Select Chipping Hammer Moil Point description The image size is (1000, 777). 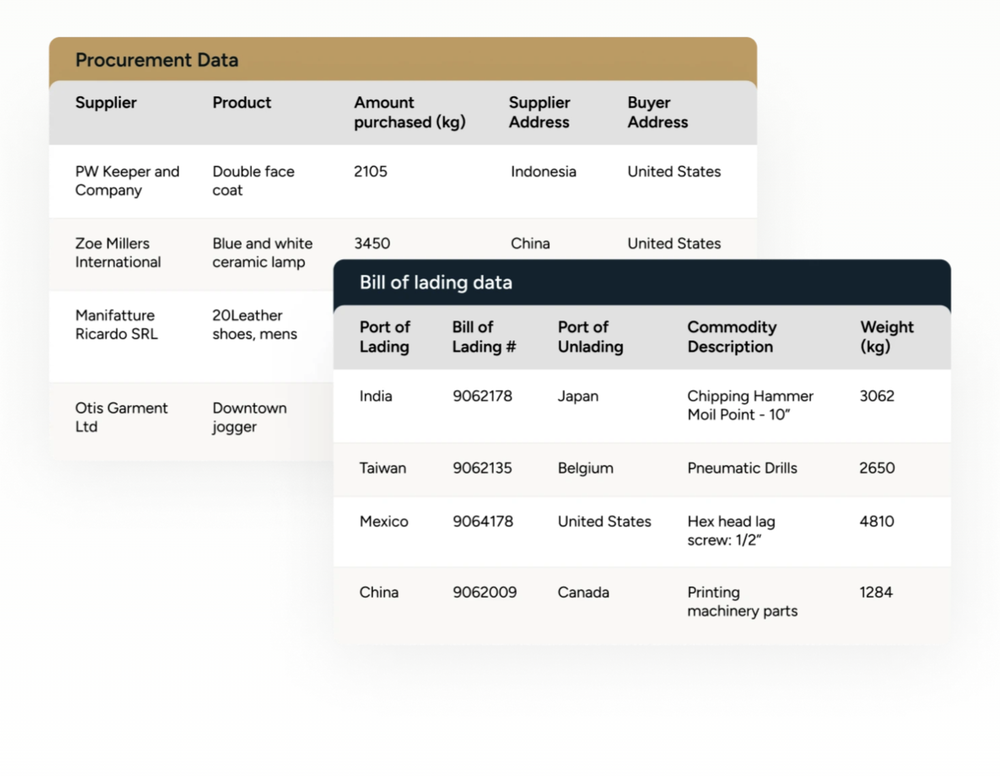point(750,405)
